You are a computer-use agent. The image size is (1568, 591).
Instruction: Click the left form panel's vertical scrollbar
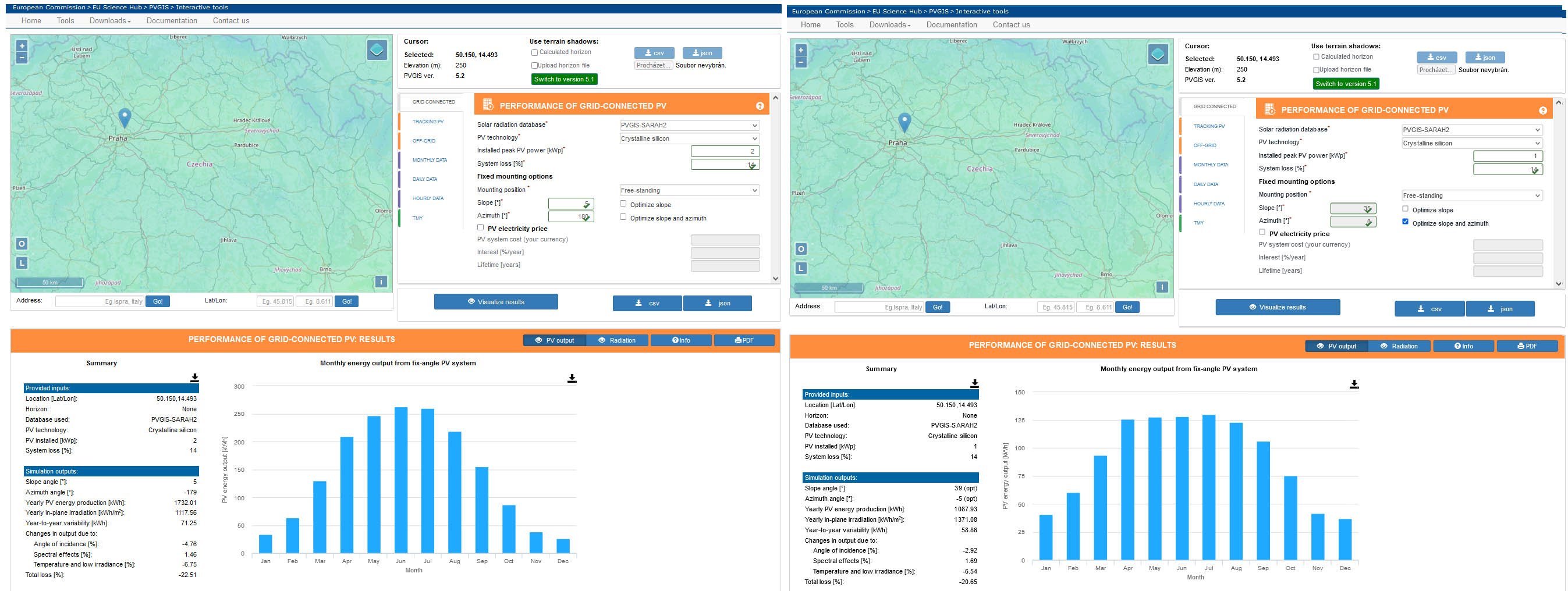click(x=775, y=187)
